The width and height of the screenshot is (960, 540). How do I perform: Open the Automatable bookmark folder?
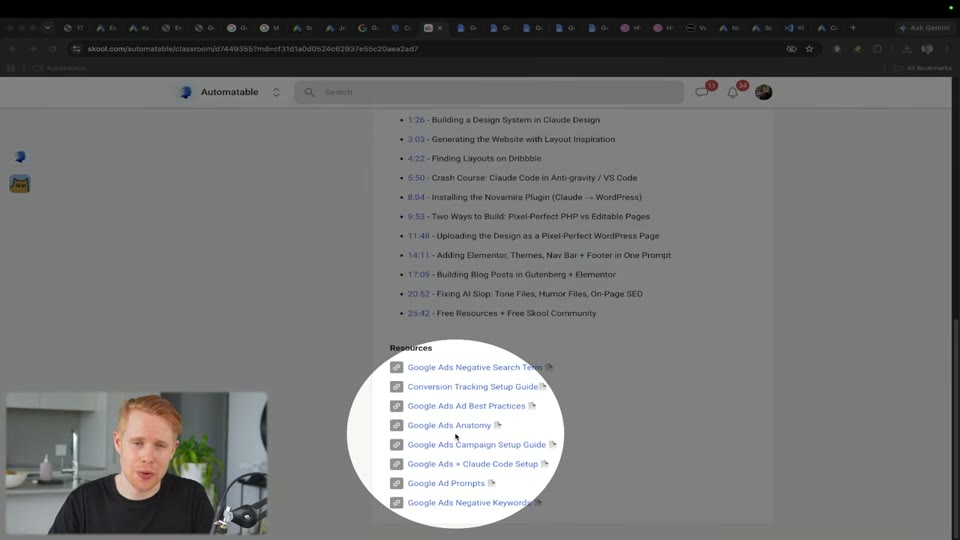pos(59,68)
